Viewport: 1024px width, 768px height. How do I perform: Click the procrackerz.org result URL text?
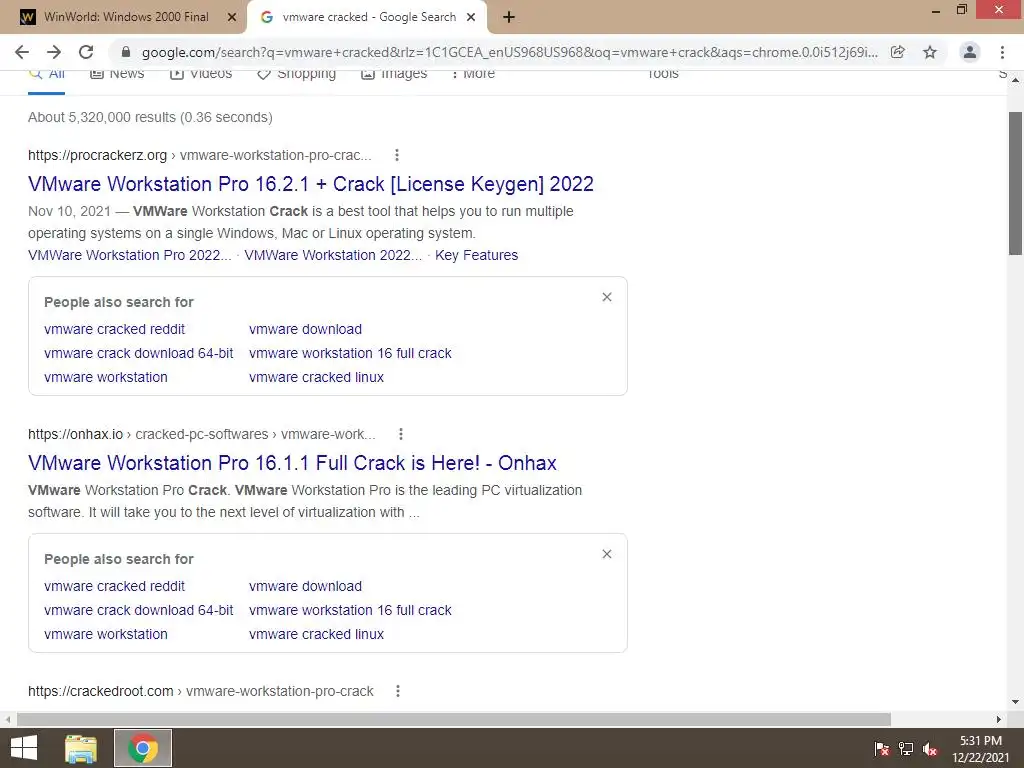click(x=199, y=155)
